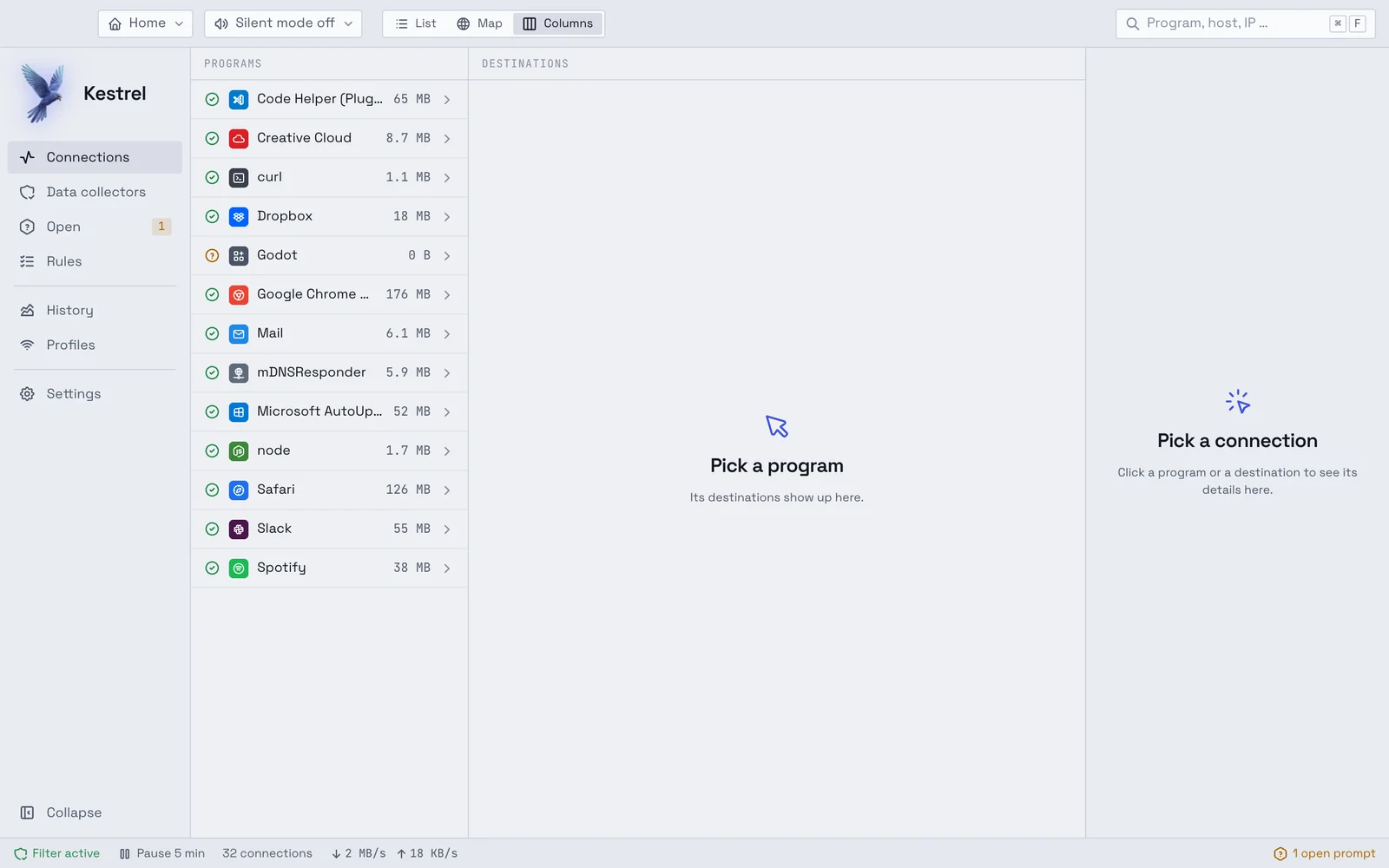Expand the Microsoft AutoUpdate row chevron
This screenshot has width=1389, height=868.
pos(447,412)
